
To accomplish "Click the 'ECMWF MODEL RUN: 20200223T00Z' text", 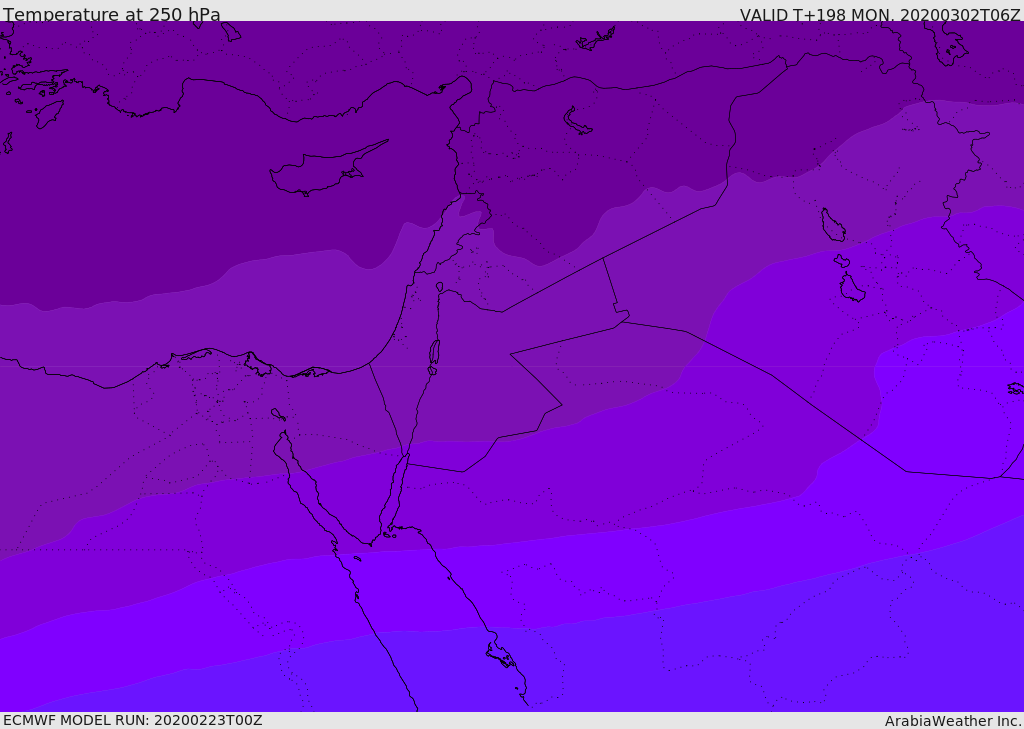I will (x=133, y=720).
